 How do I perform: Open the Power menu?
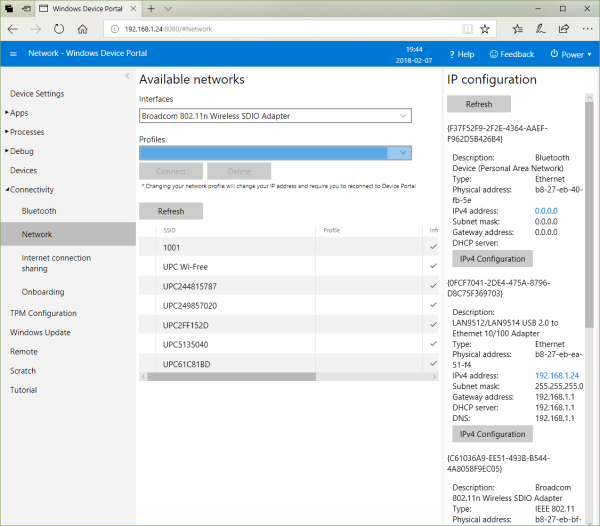coord(571,54)
